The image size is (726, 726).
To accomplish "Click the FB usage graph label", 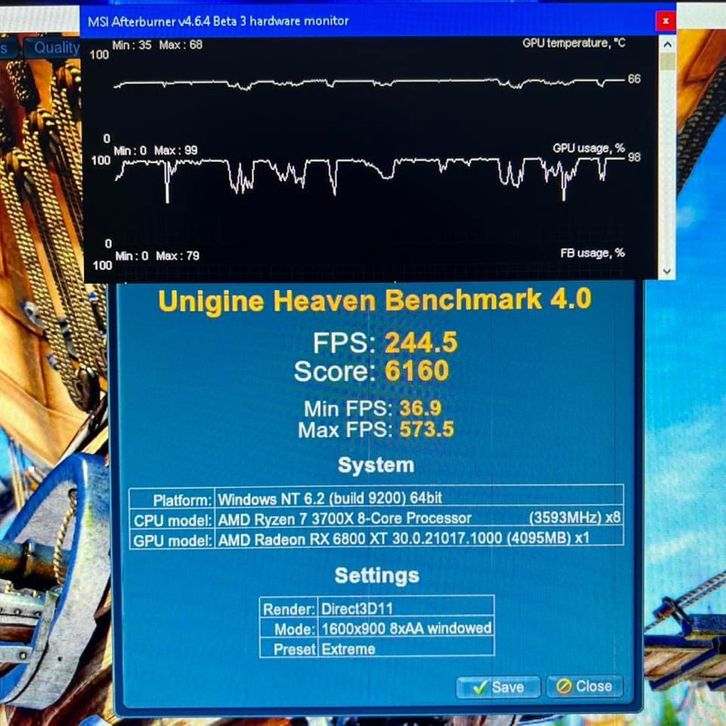I will [x=592, y=254].
